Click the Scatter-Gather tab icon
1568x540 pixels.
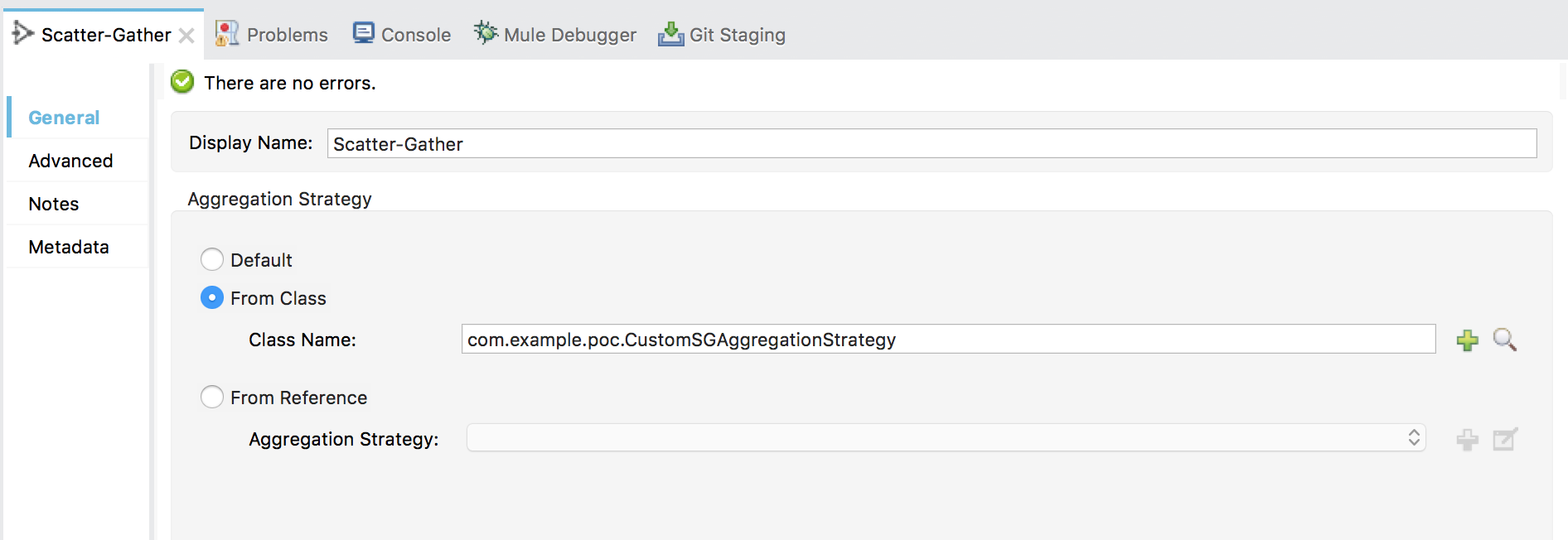22,34
